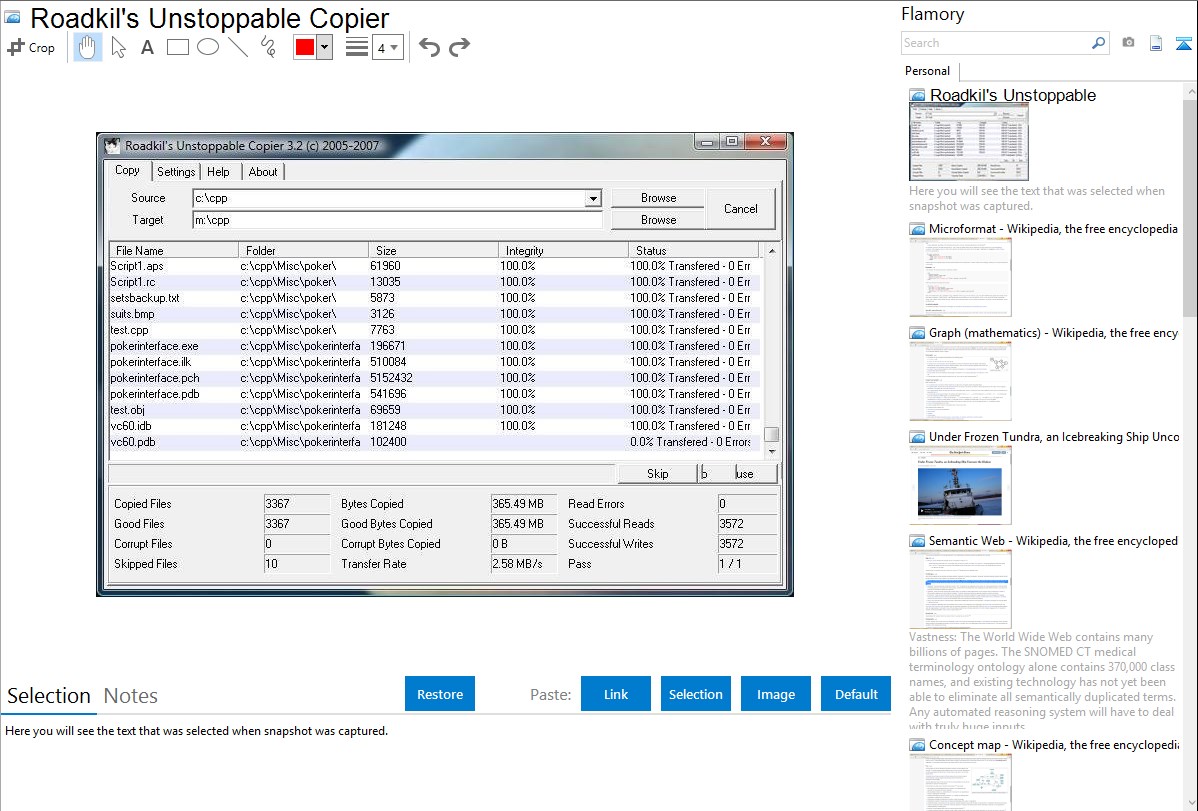Activate the hand pan tool
The height and width of the screenshot is (811, 1198).
click(x=87, y=47)
